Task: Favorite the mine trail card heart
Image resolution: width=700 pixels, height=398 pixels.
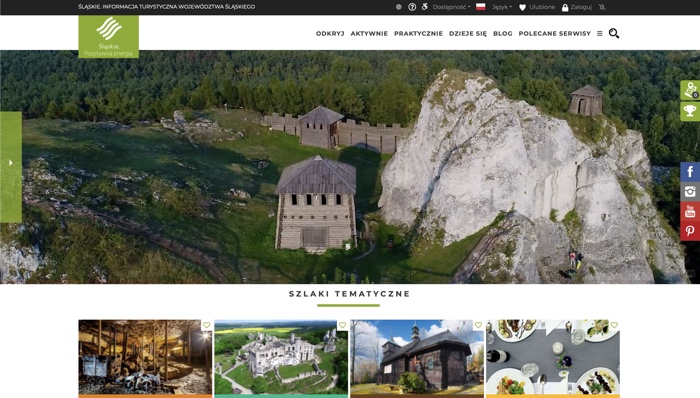Action: click(206, 325)
